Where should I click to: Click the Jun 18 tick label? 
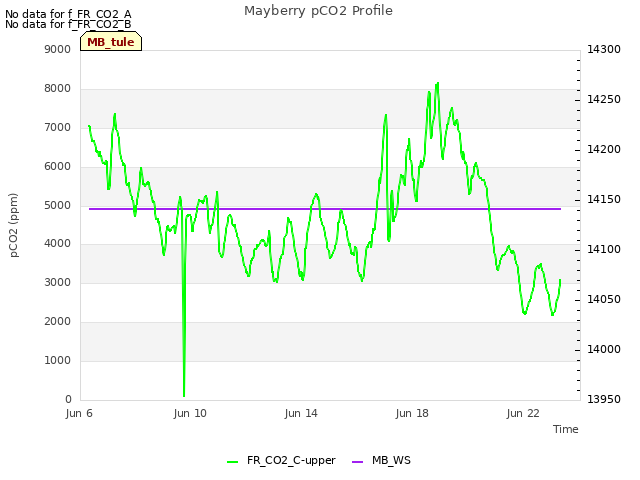412,413
